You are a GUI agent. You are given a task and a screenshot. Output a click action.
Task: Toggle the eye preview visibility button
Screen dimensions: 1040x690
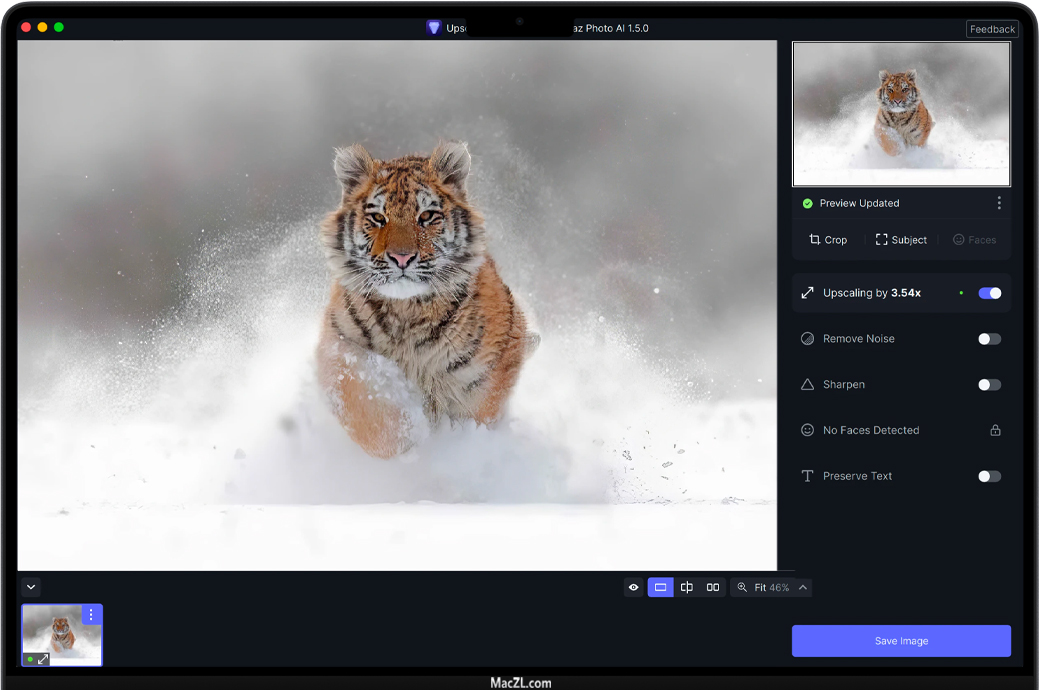(x=633, y=588)
